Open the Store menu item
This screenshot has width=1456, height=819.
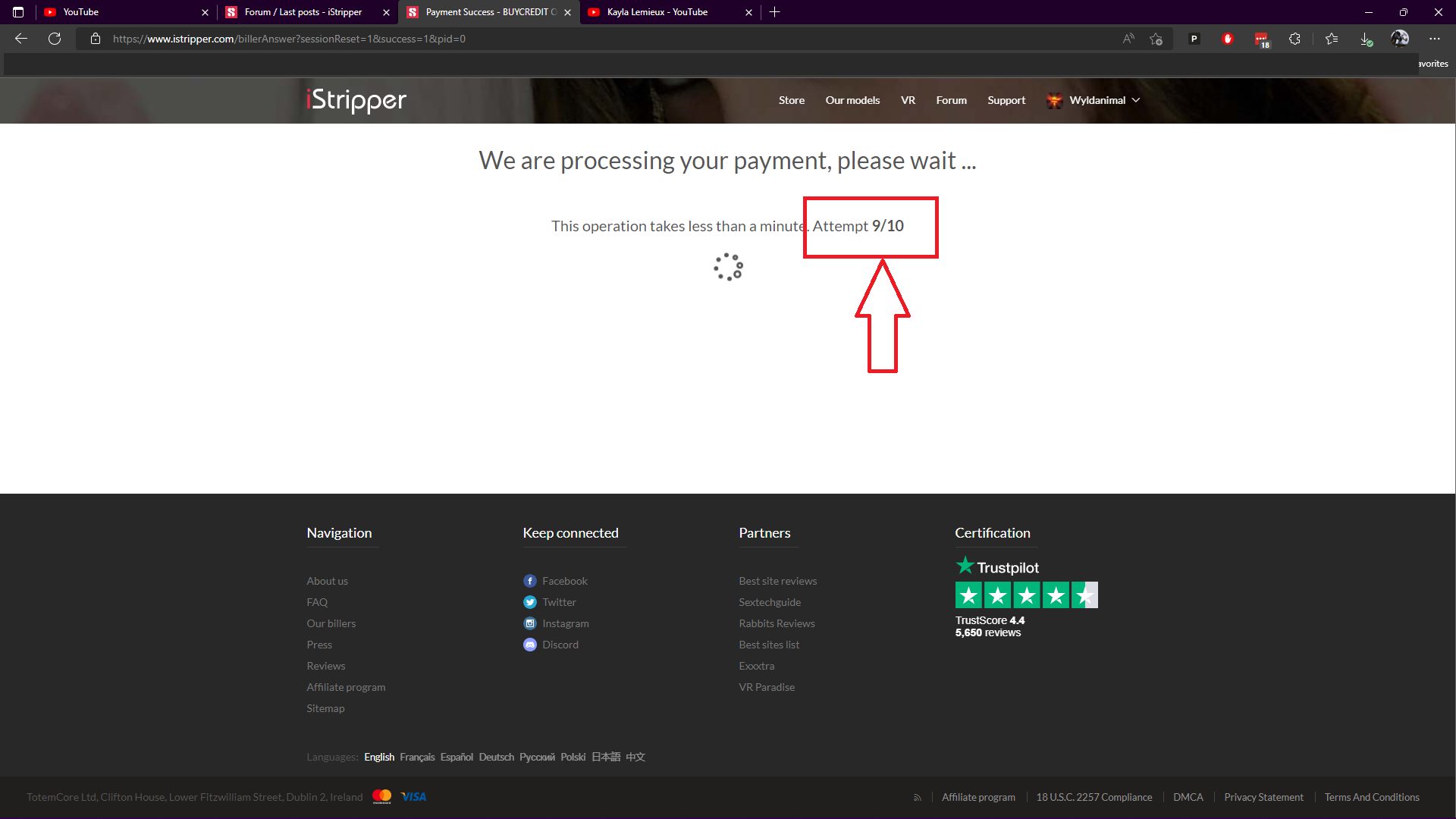[791, 100]
